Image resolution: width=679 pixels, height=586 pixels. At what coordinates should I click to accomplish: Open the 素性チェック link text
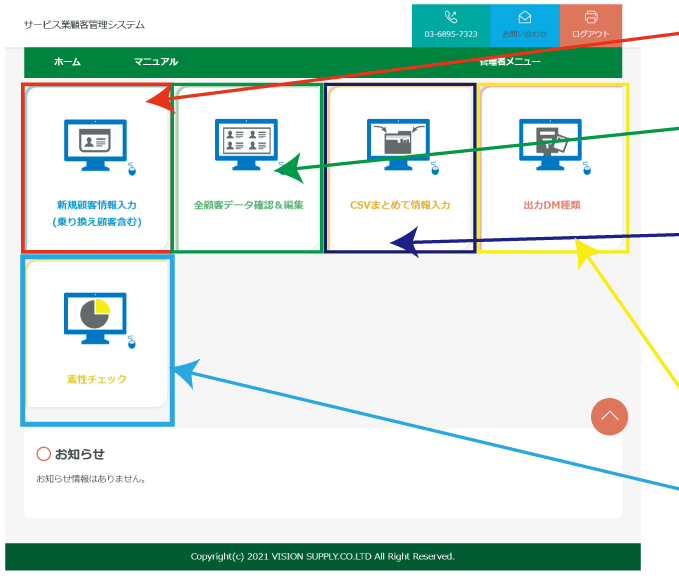[97, 379]
